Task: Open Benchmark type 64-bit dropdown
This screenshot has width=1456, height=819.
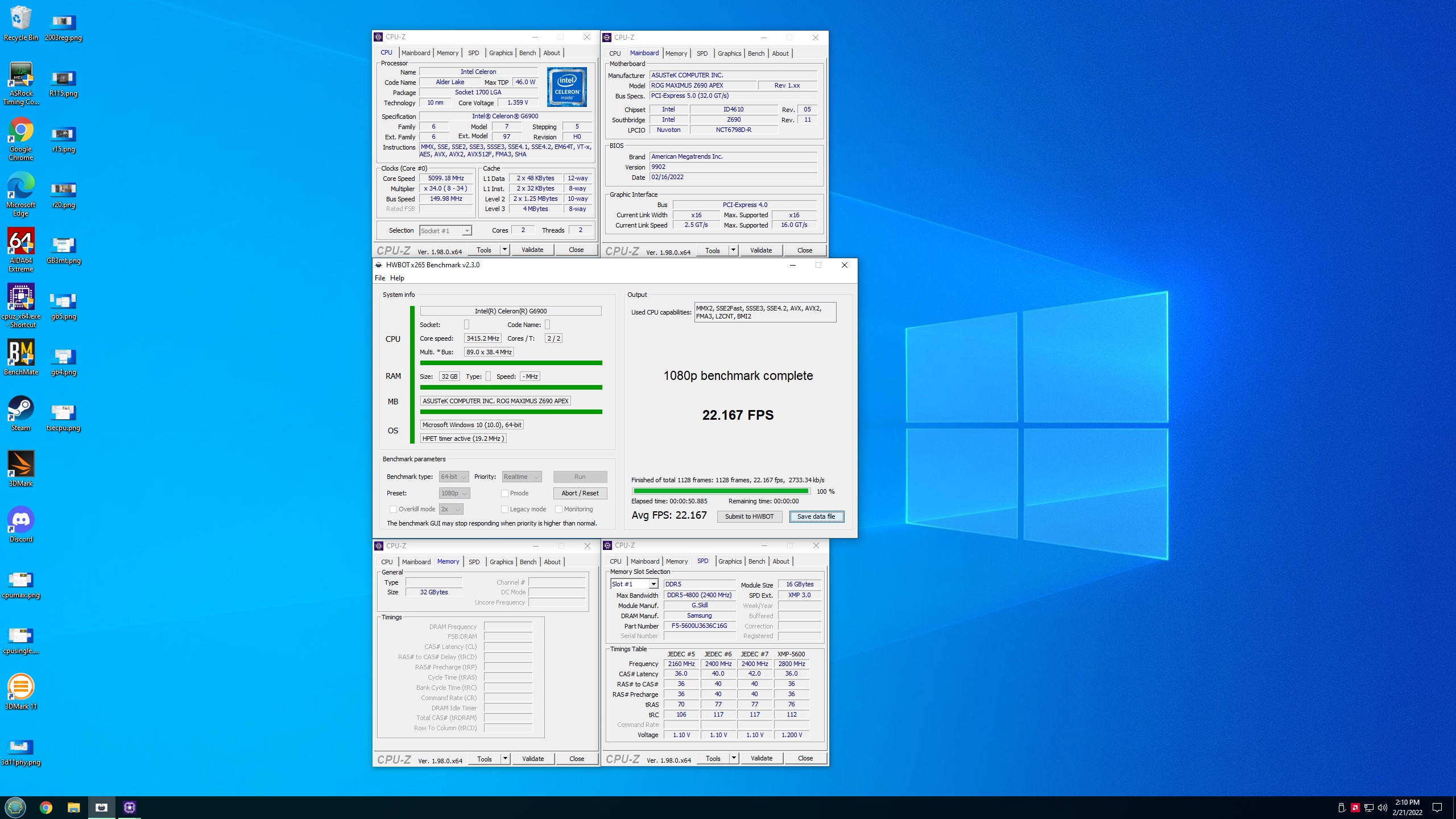Action: click(454, 477)
